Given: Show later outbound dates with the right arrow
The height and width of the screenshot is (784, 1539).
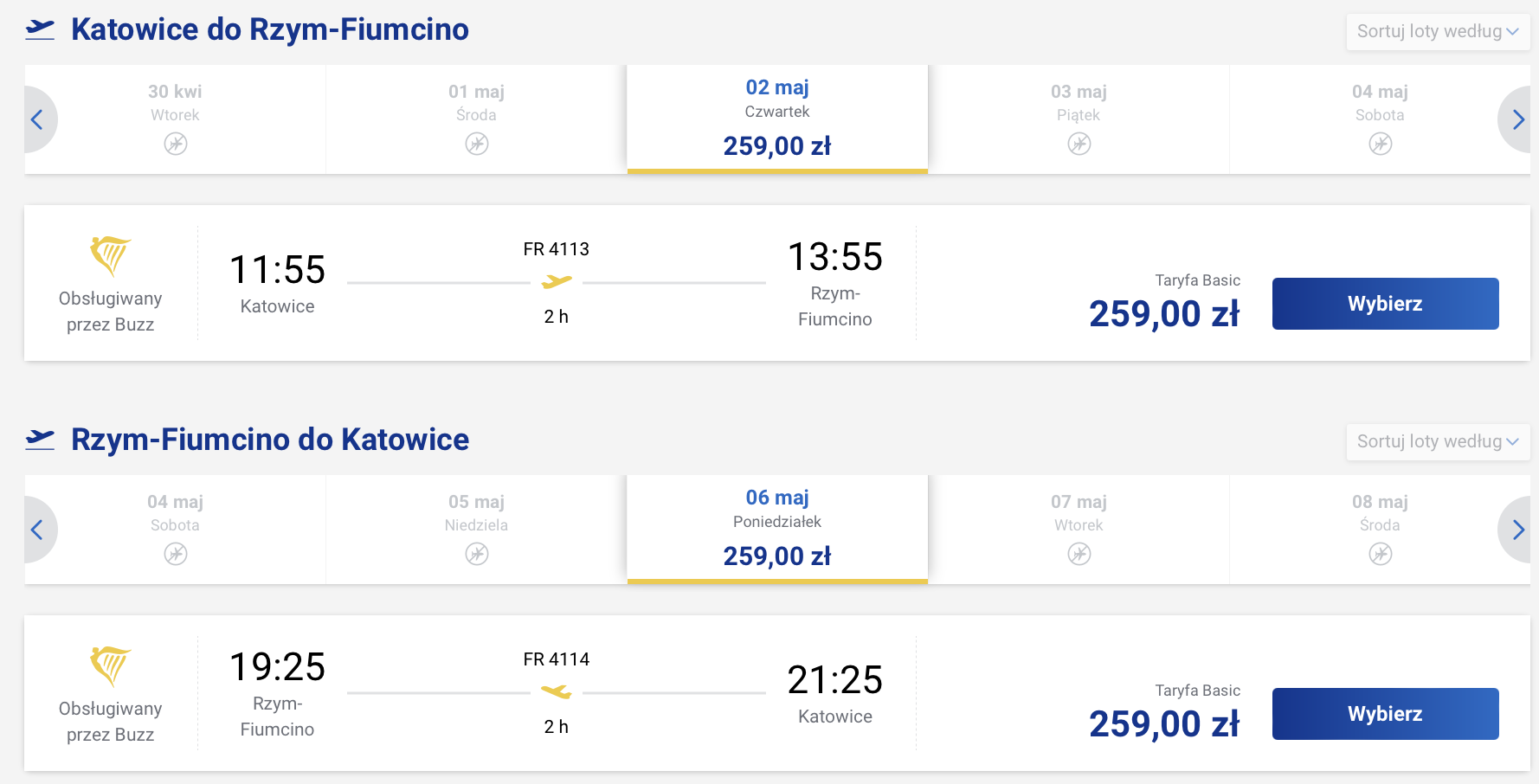Looking at the screenshot, I should [x=1517, y=120].
